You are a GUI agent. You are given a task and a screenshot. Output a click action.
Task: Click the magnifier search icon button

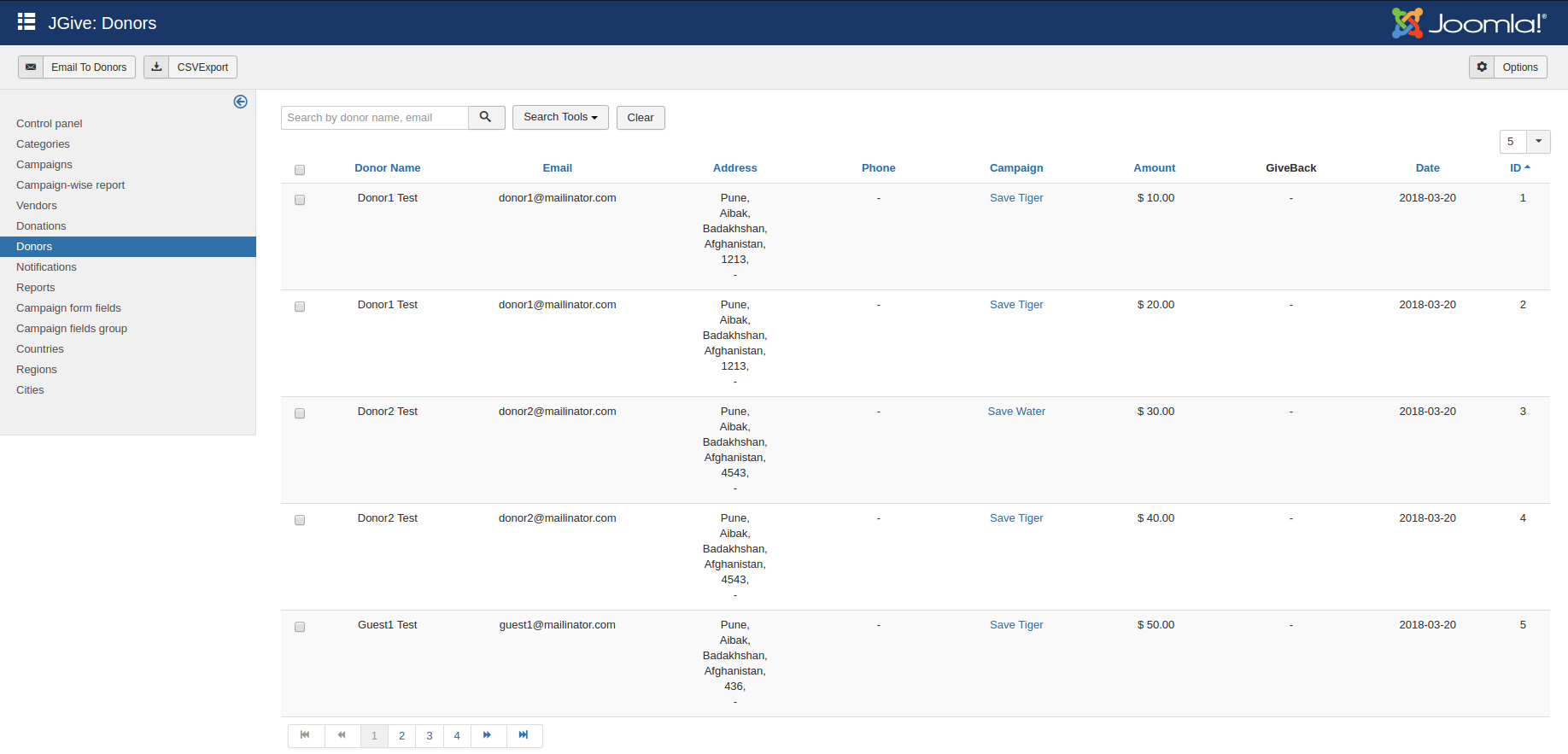486,117
